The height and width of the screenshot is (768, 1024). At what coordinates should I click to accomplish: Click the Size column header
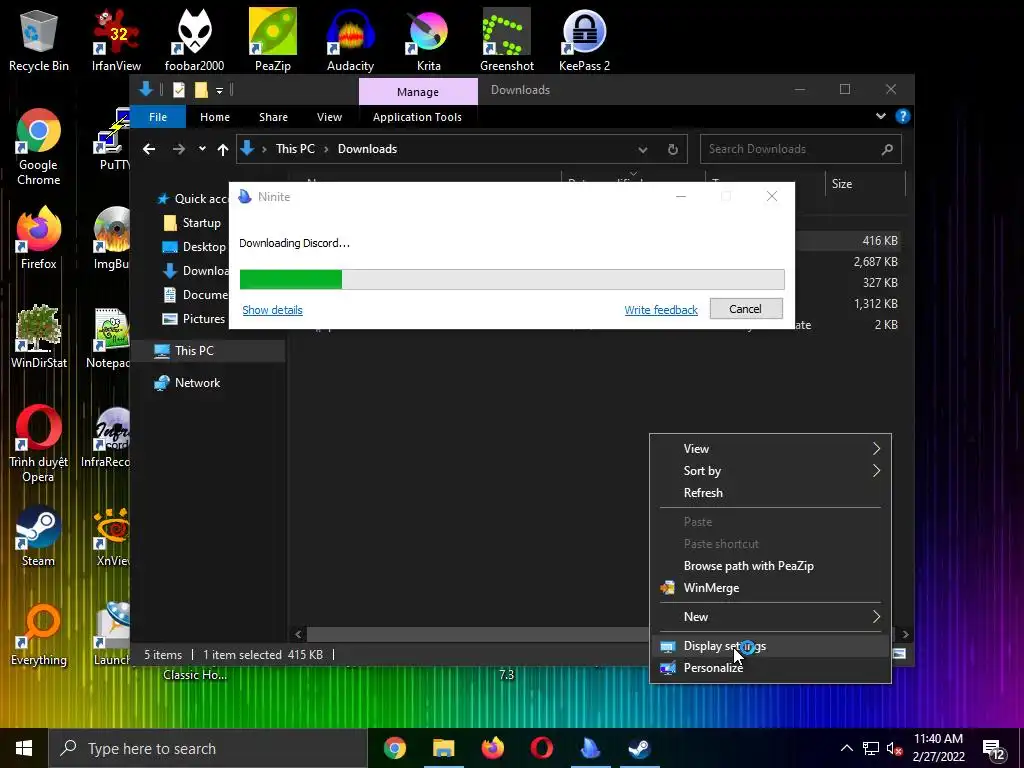pos(865,184)
